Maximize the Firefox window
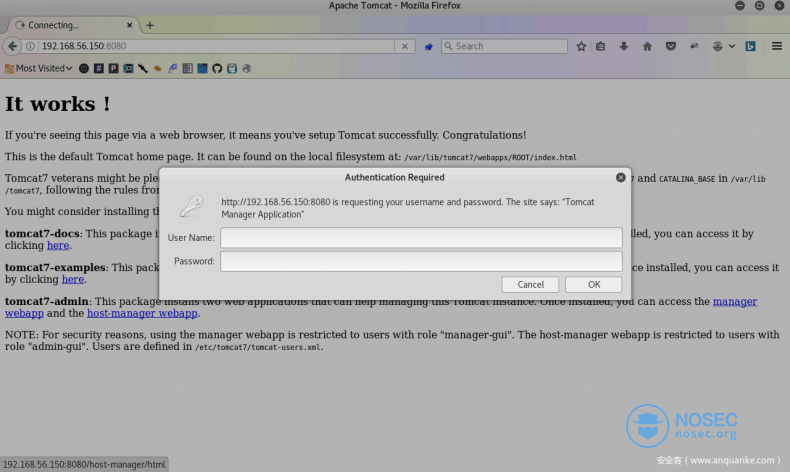 pos(759,6)
